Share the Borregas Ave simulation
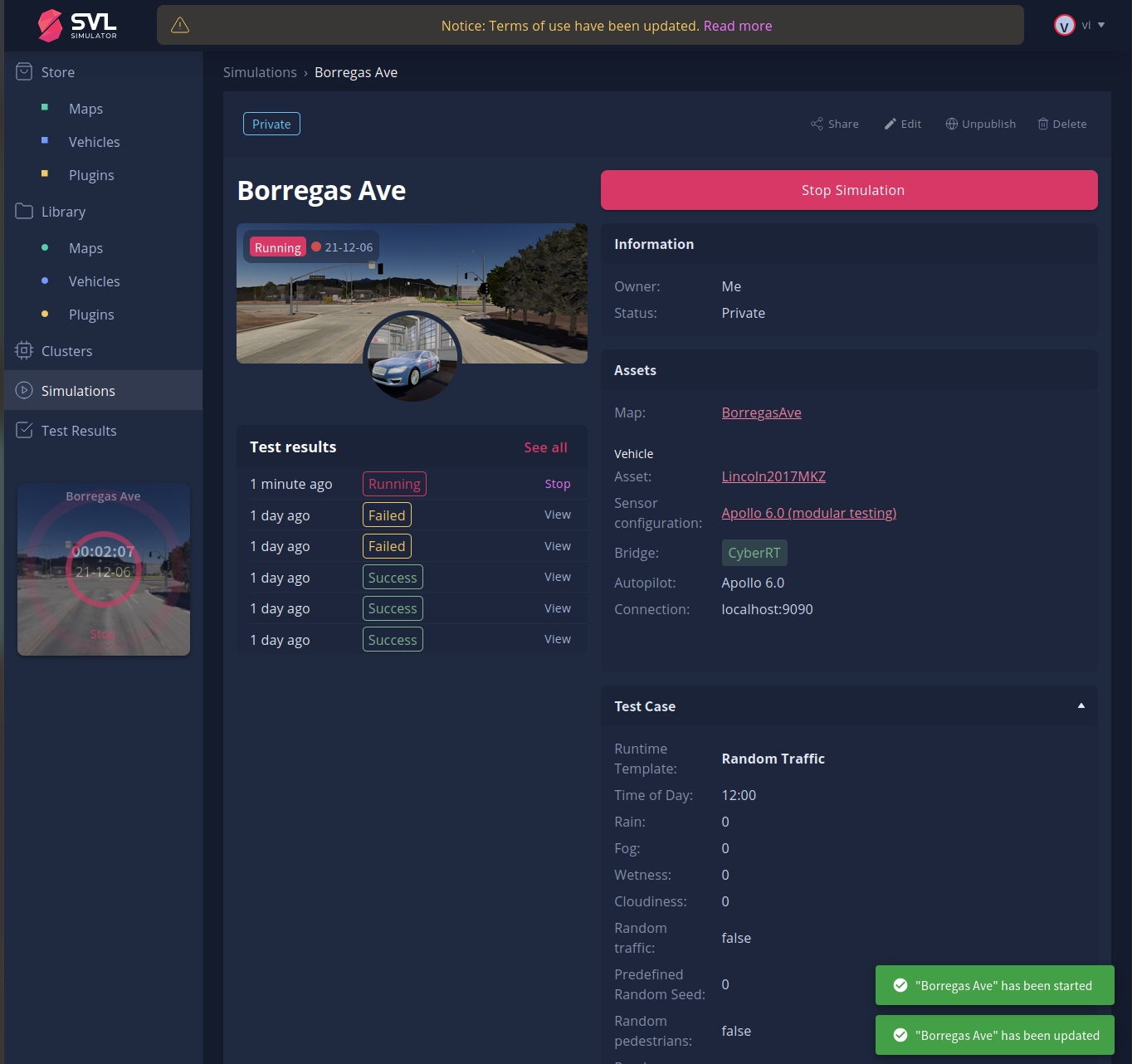This screenshot has height=1064, width=1132. (835, 124)
